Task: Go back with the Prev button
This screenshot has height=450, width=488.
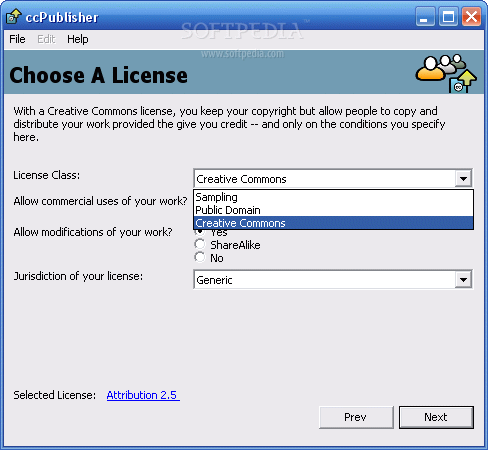Action: tap(356, 417)
